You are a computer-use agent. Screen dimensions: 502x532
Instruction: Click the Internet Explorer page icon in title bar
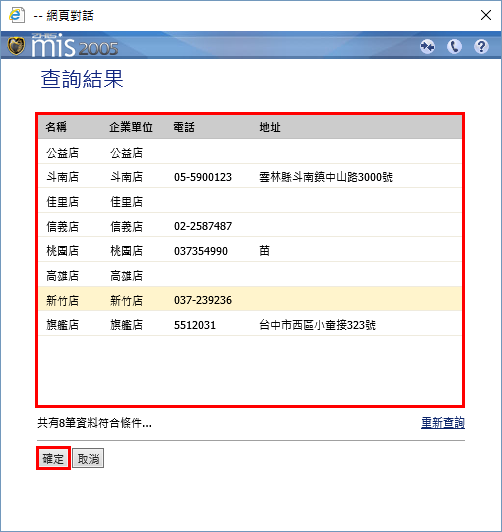tap(17, 15)
